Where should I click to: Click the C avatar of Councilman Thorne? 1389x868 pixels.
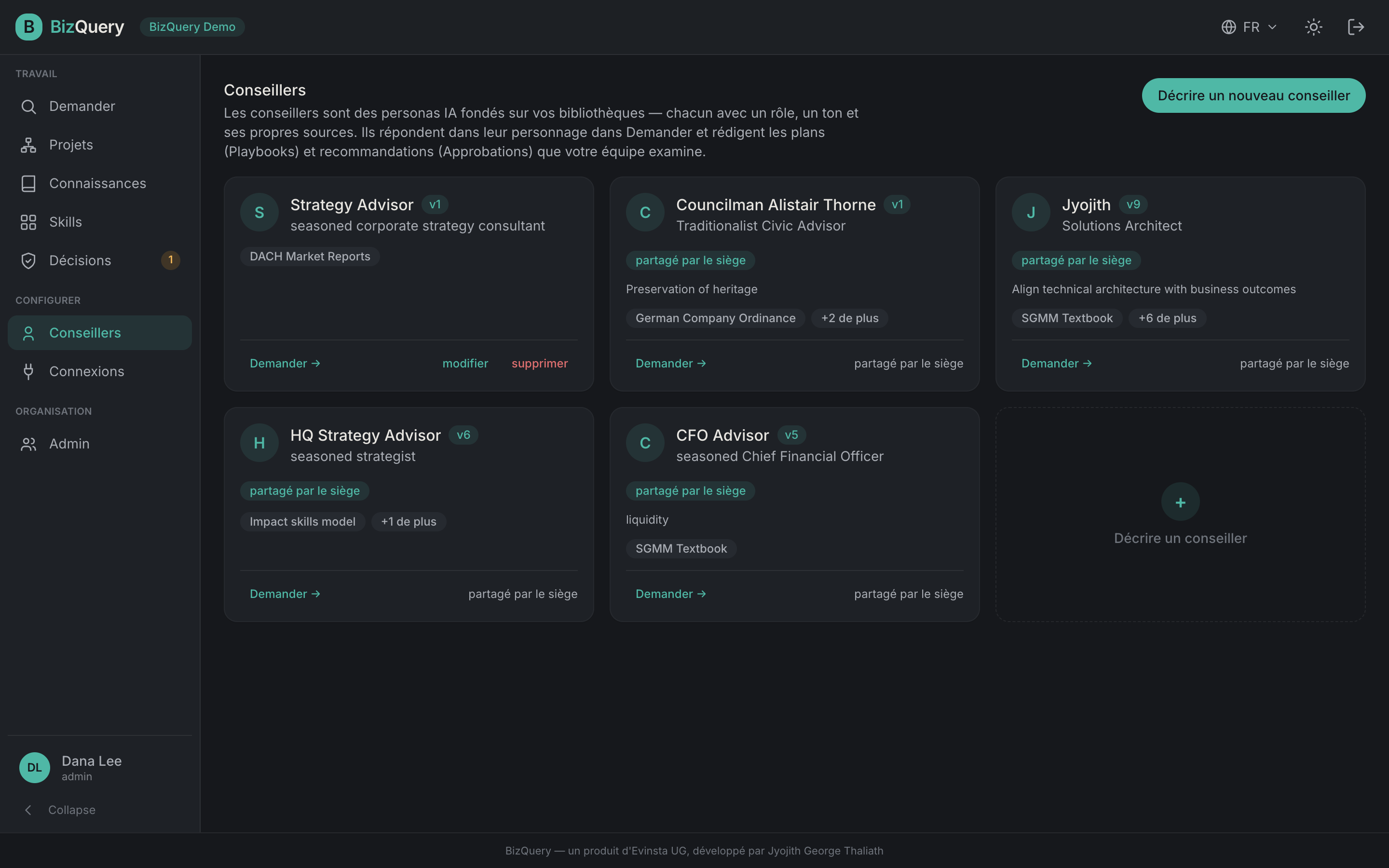645,212
